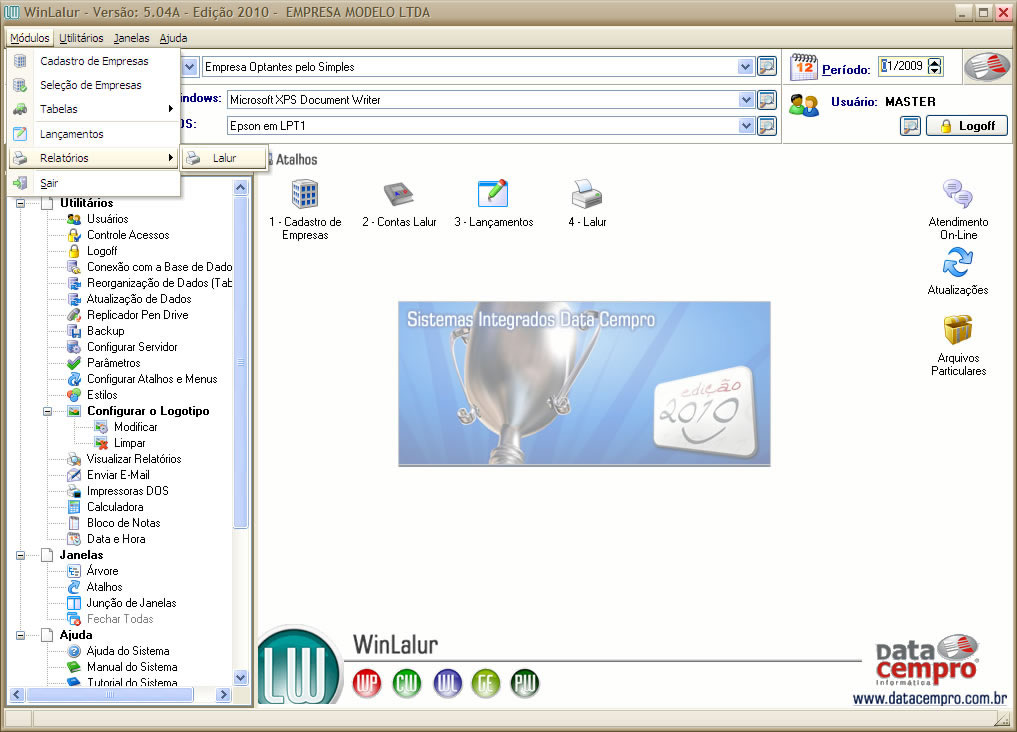
Task: Open the dropdown left of the Empresa field
Action: tap(189, 66)
